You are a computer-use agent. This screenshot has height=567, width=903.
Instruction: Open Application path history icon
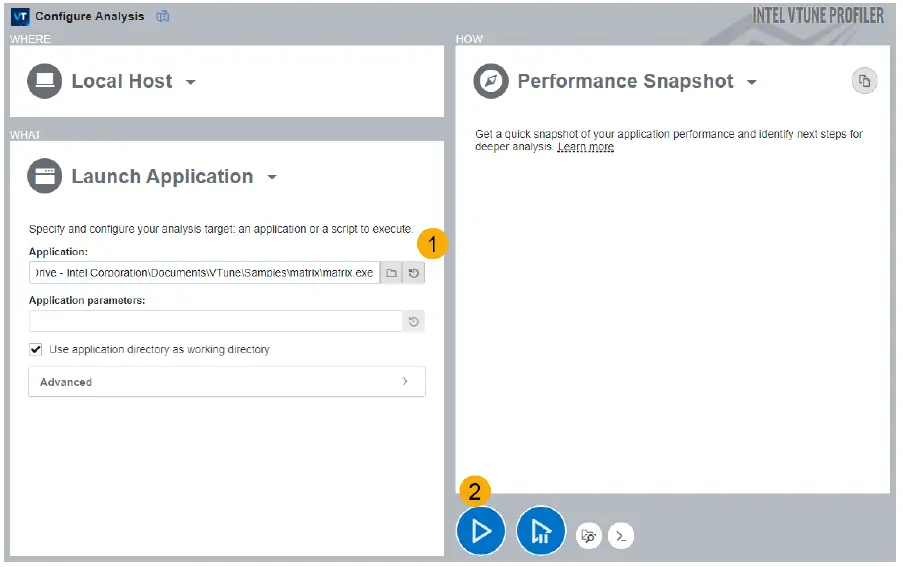click(413, 273)
